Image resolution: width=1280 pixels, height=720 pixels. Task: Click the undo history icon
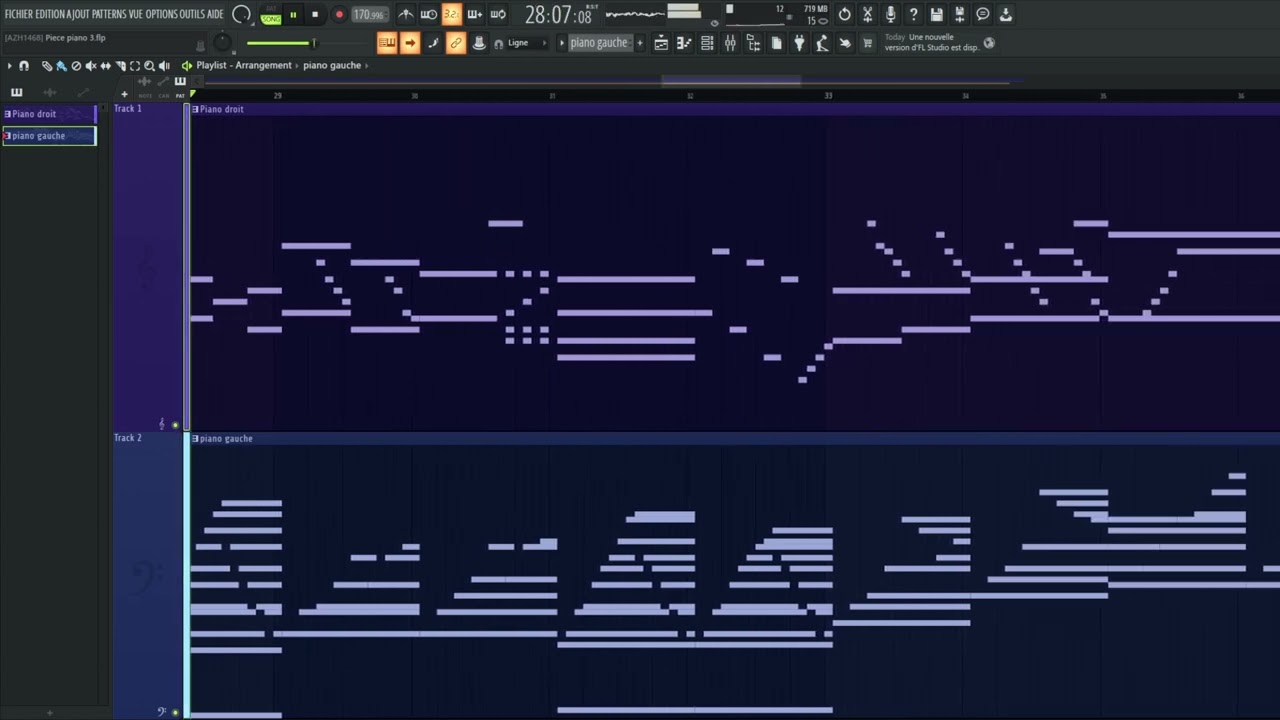pyautogui.click(x=844, y=14)
